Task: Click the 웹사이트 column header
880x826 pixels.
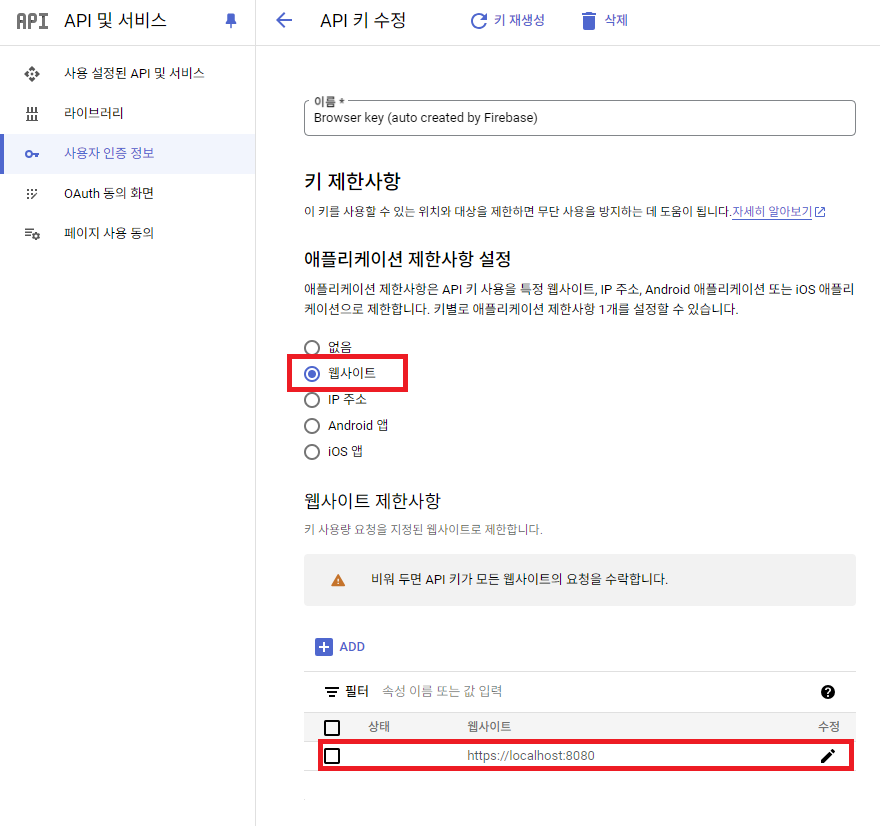Action: [x=489, y=727]
